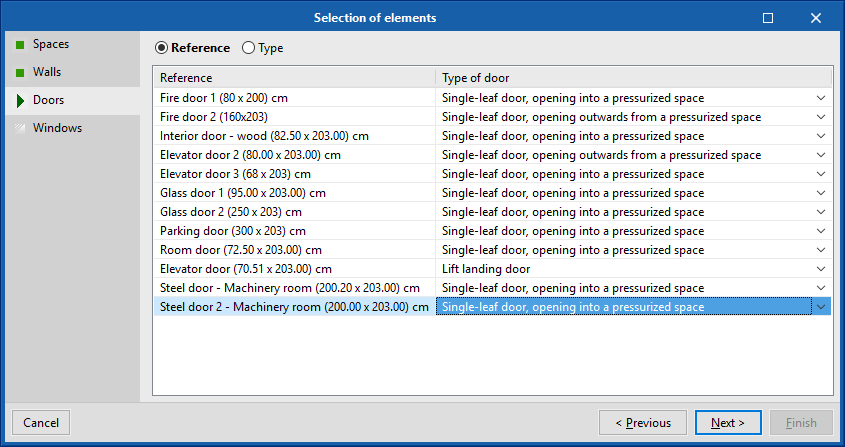This screenshot has height=447, width=845.
Task: Click the Next button
Action: (x=728, y=423)
